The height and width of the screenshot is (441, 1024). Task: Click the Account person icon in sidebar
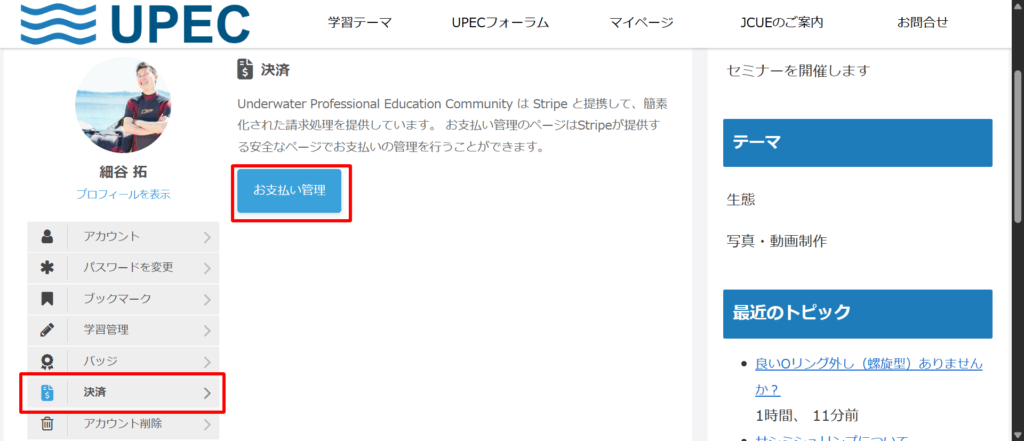pyautogui.click(x=47, y=237)
